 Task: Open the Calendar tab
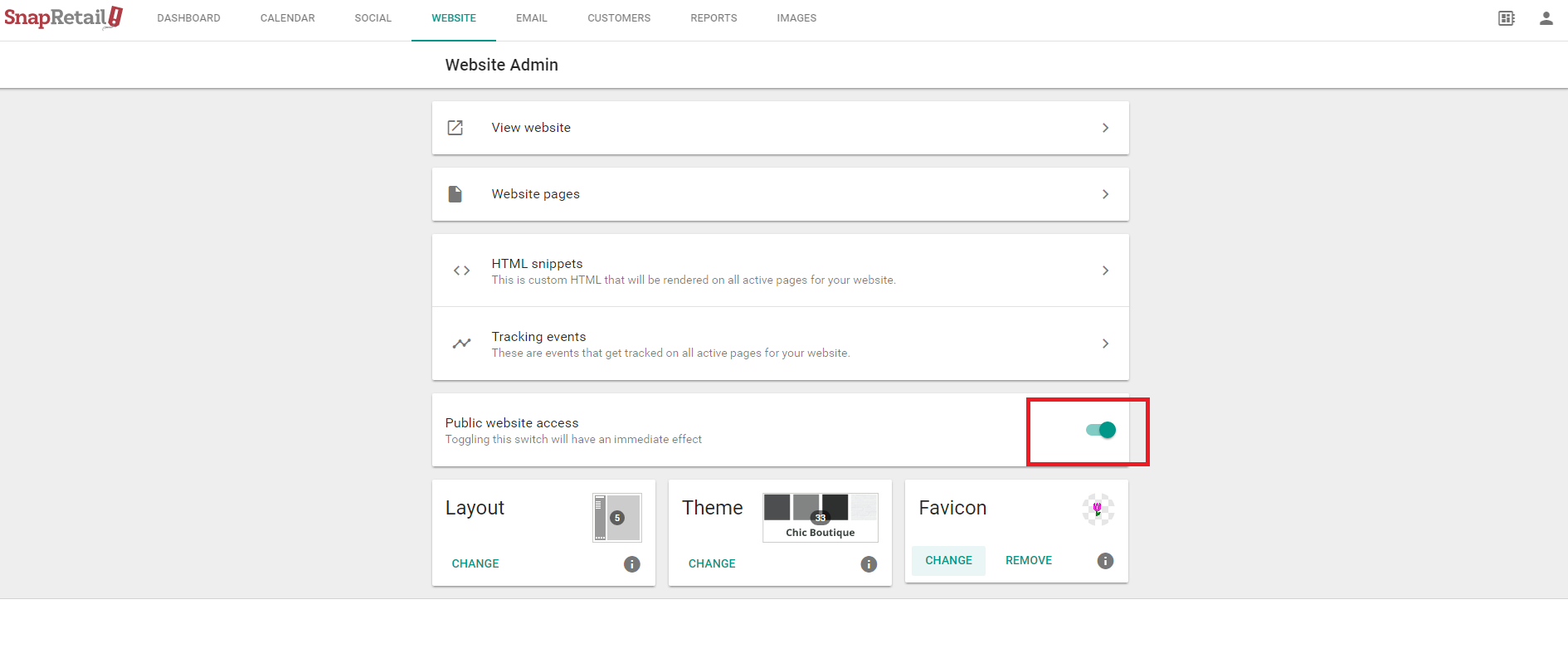point(288,18)
